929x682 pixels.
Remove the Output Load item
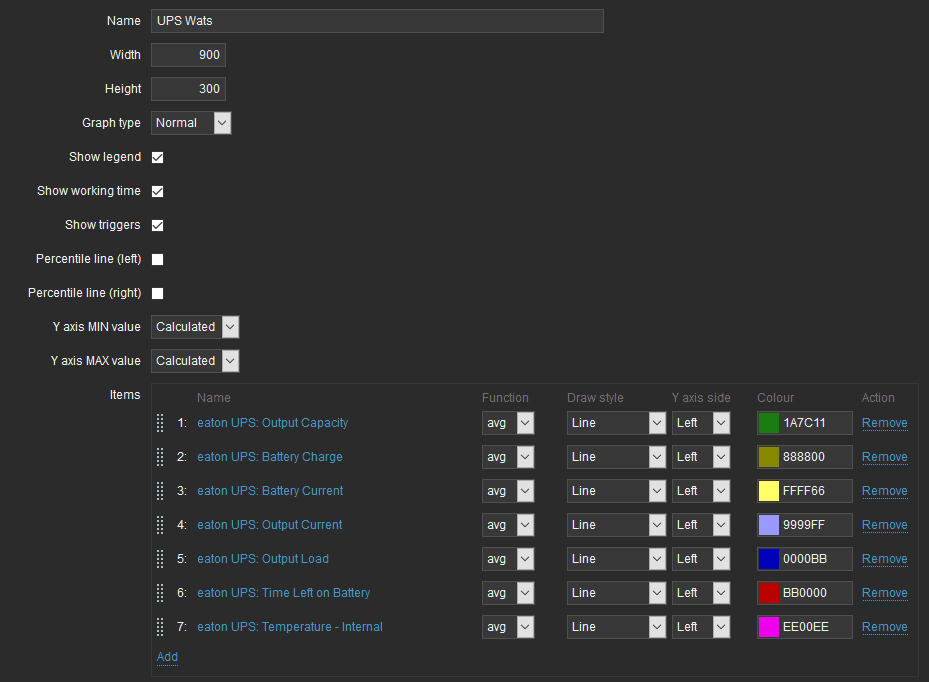885,559
